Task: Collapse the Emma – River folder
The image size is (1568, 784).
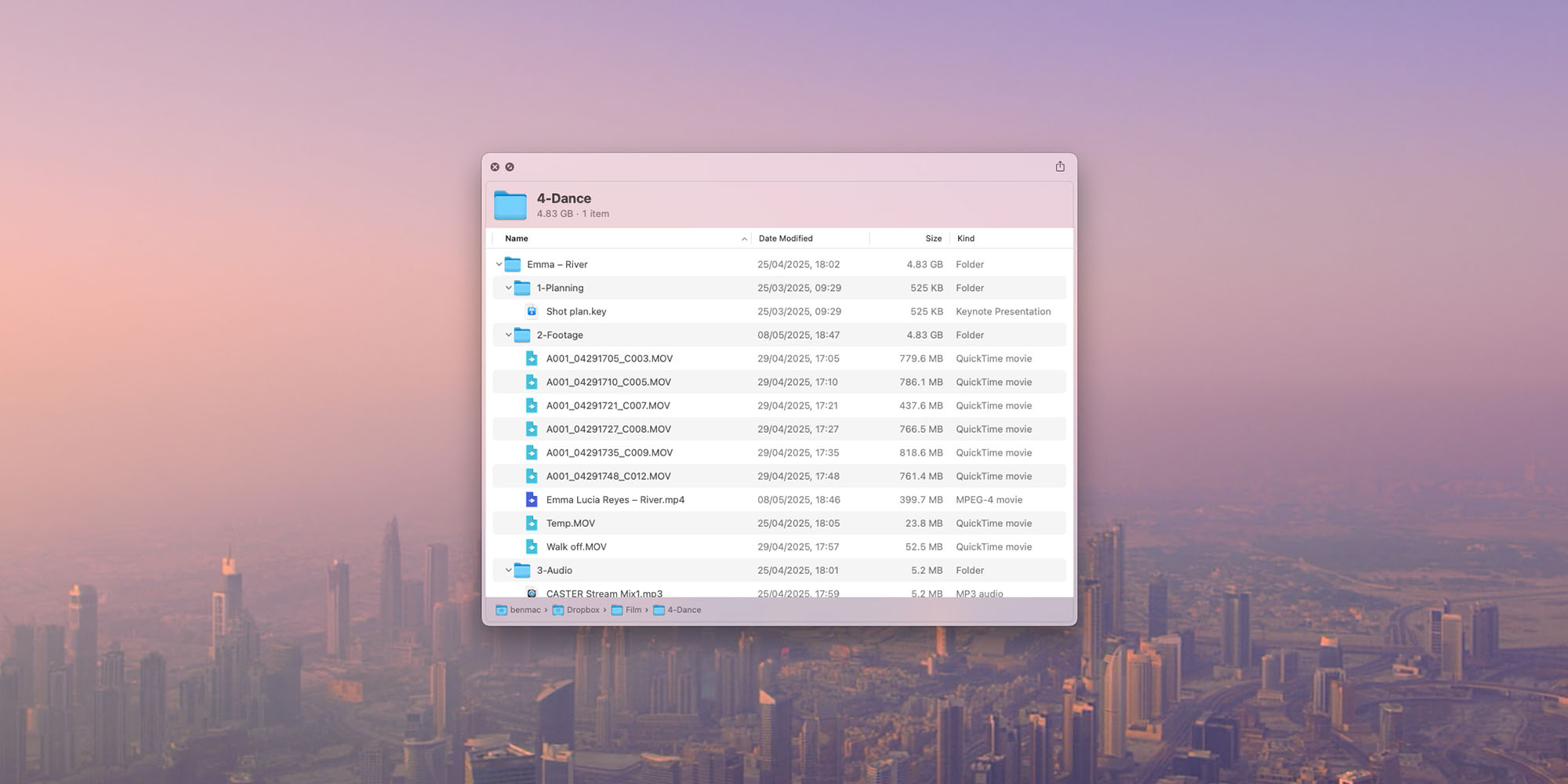Action: click(499, 264)
